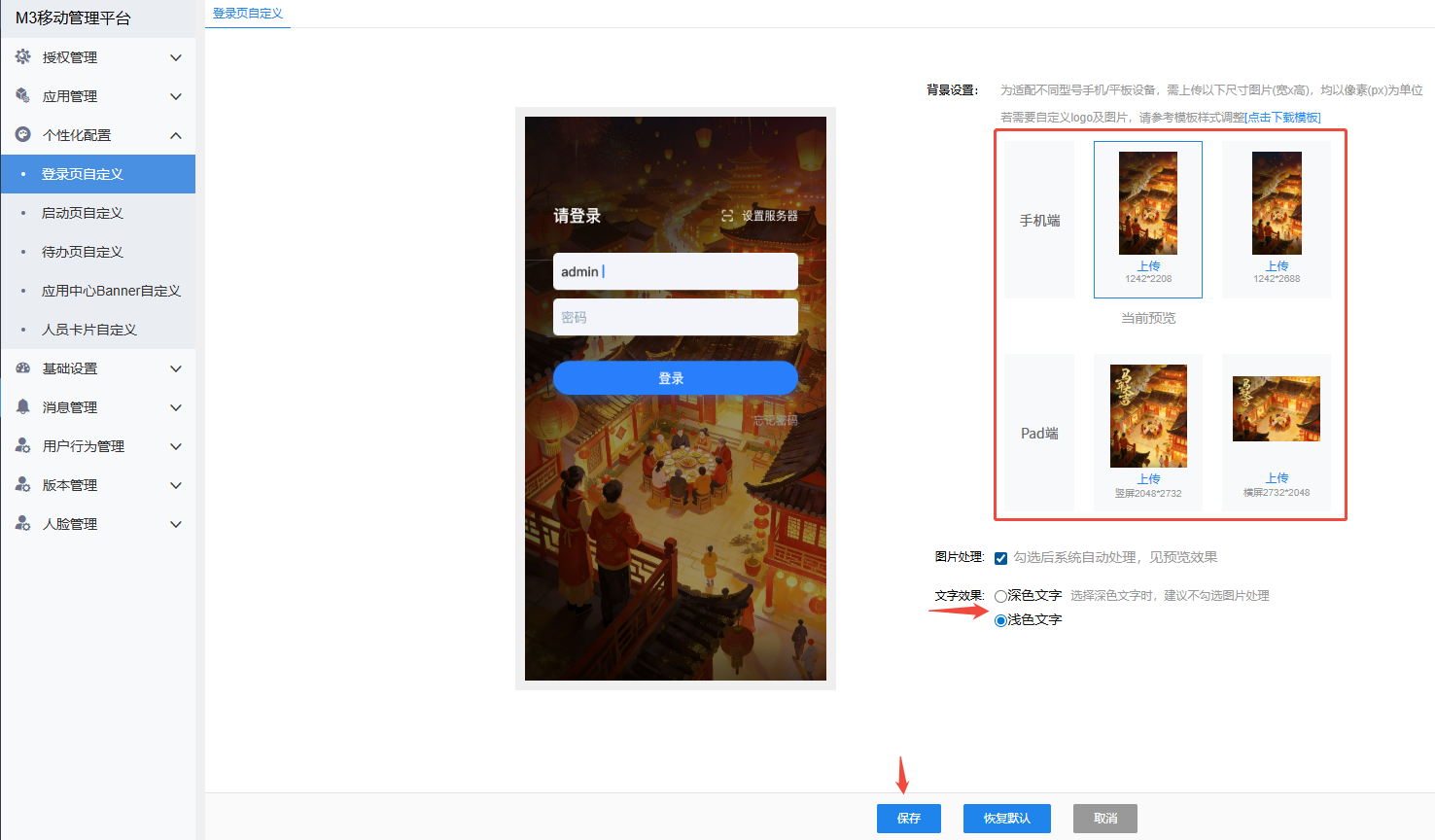1435x840 pixels.
Task: Open 启动页自定义 in the sidebar
Action: pos(83,213)
